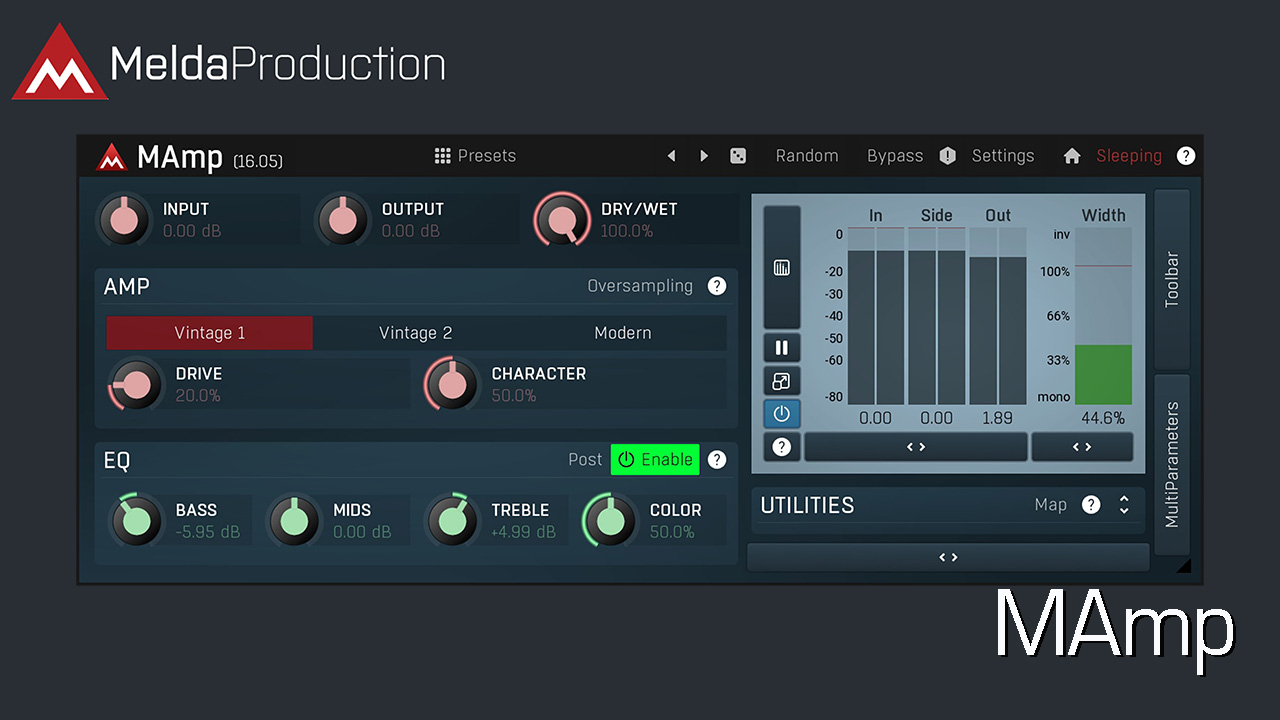Expand the Utilities panel with up-down arrows
1280x720 pixels.
pos(1124,505)
